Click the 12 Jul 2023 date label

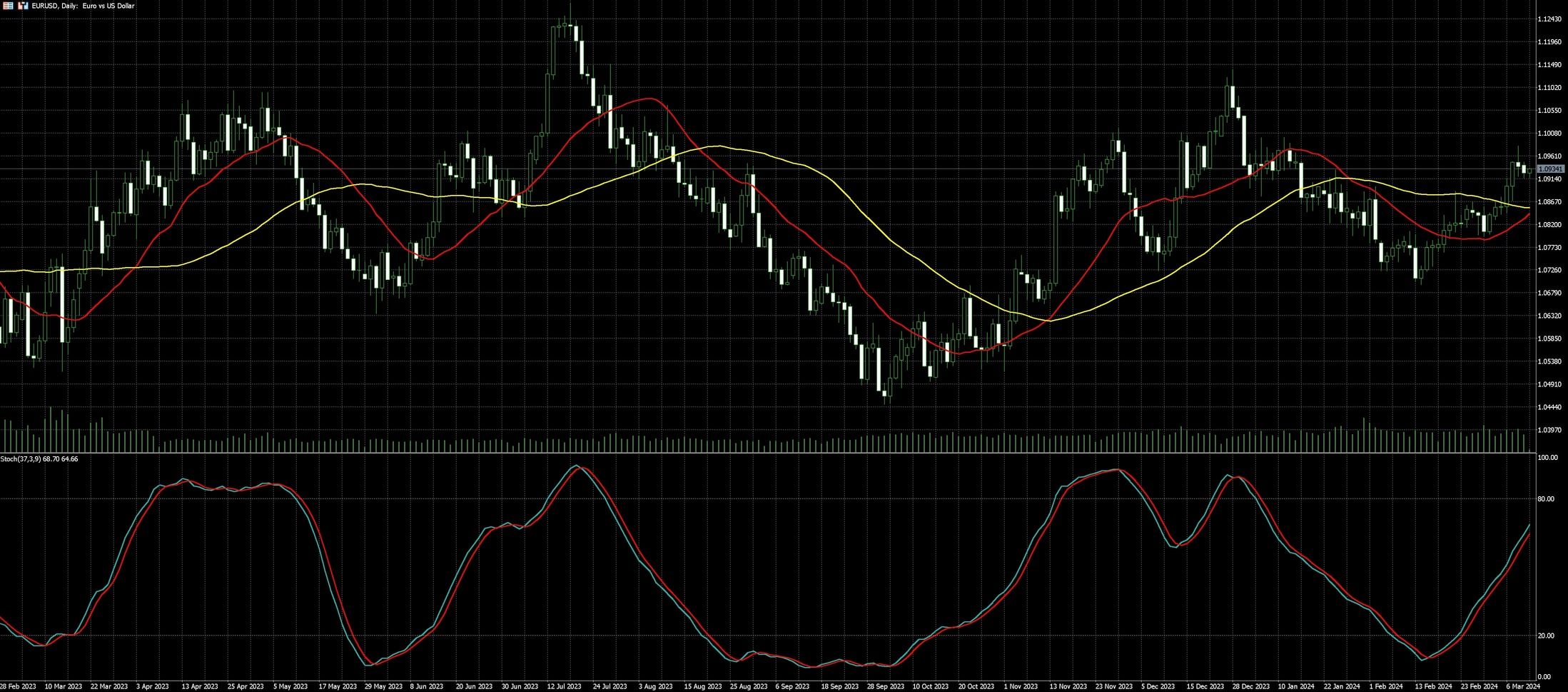565,686
